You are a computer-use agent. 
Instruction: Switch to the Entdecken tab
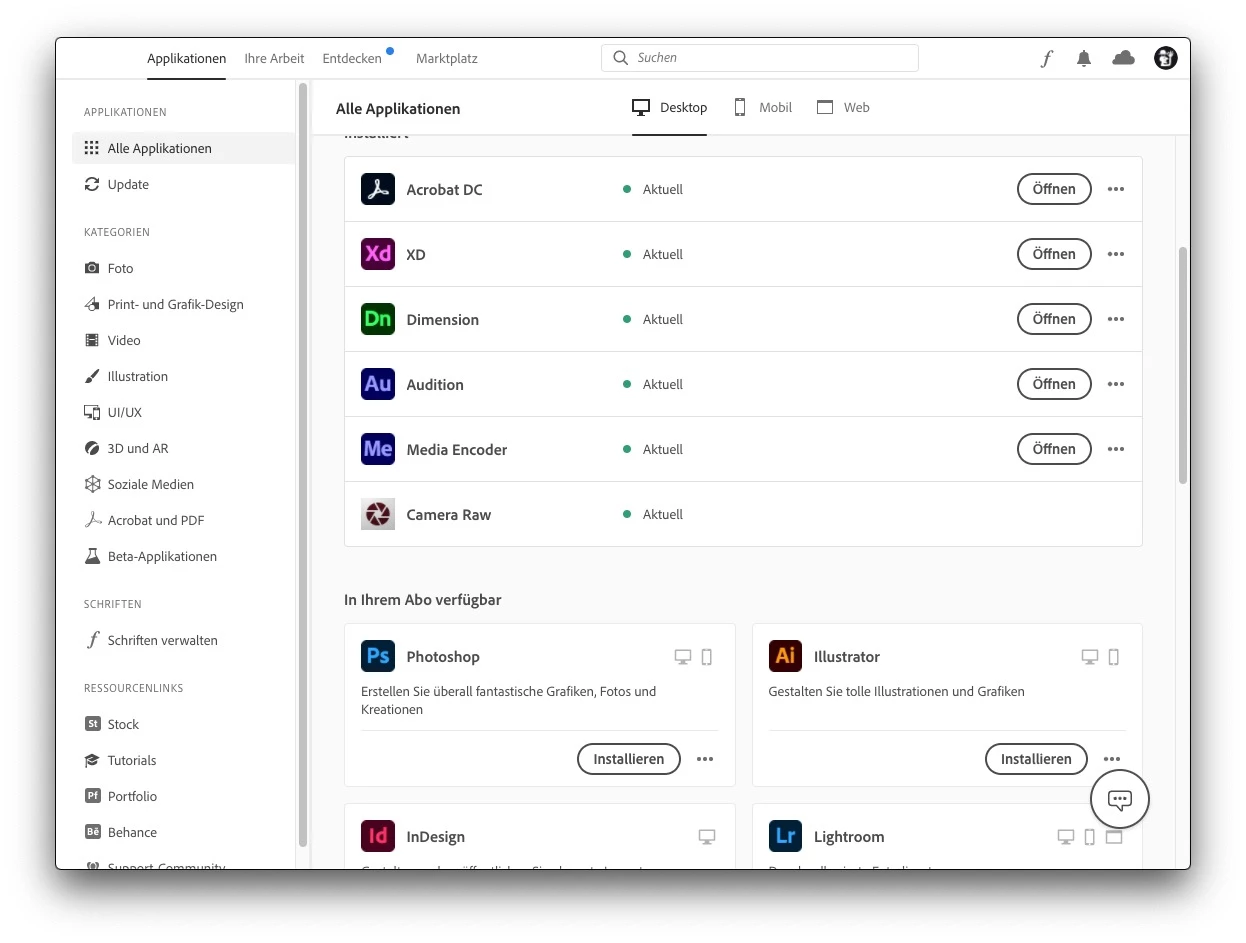tap(352, 59)
